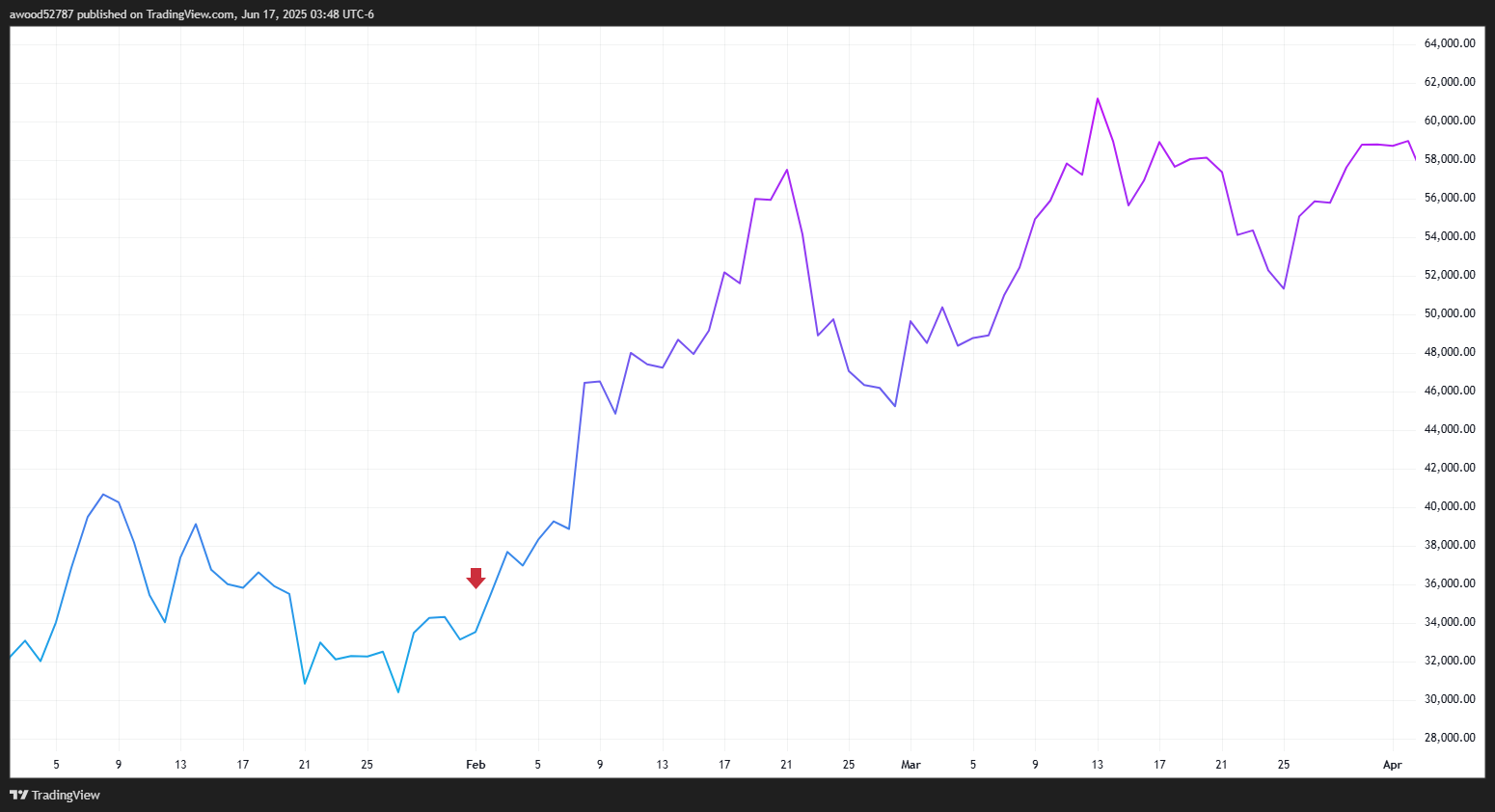The height and width of the screenshot is (812, 1495).
Task: Click the 28,000.00 price axis label
Action: click(x=1450, y=738)
